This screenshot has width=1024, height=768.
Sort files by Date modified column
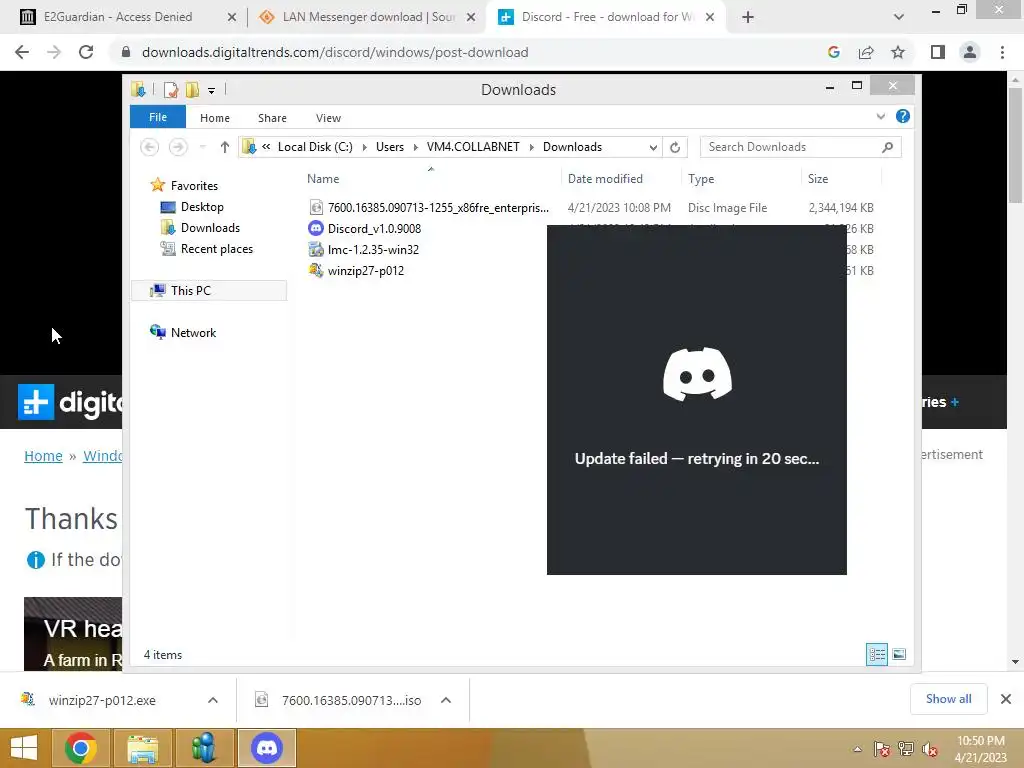coord(605,179)
